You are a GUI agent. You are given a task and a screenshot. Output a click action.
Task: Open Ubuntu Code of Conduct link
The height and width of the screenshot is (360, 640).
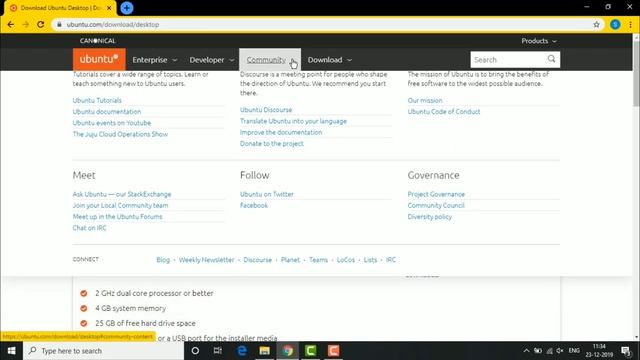coord(444,111)
